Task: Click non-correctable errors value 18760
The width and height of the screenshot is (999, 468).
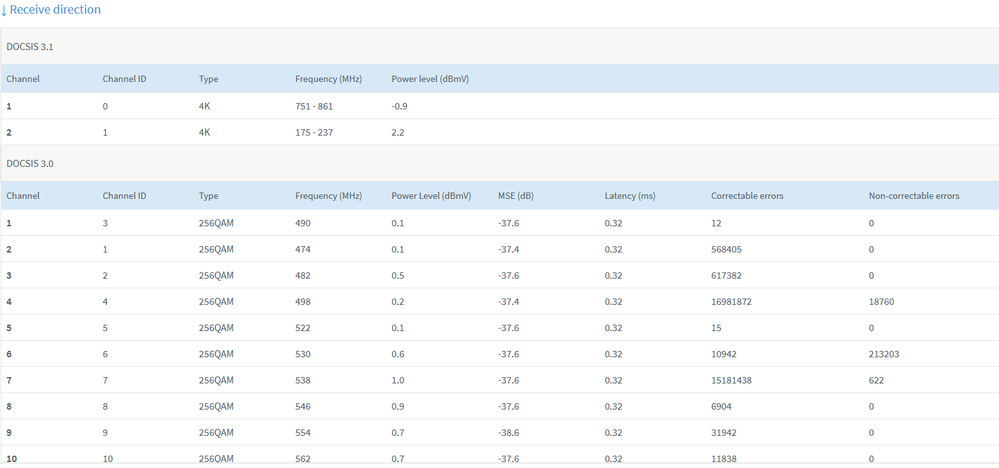Action: point(881,302)
